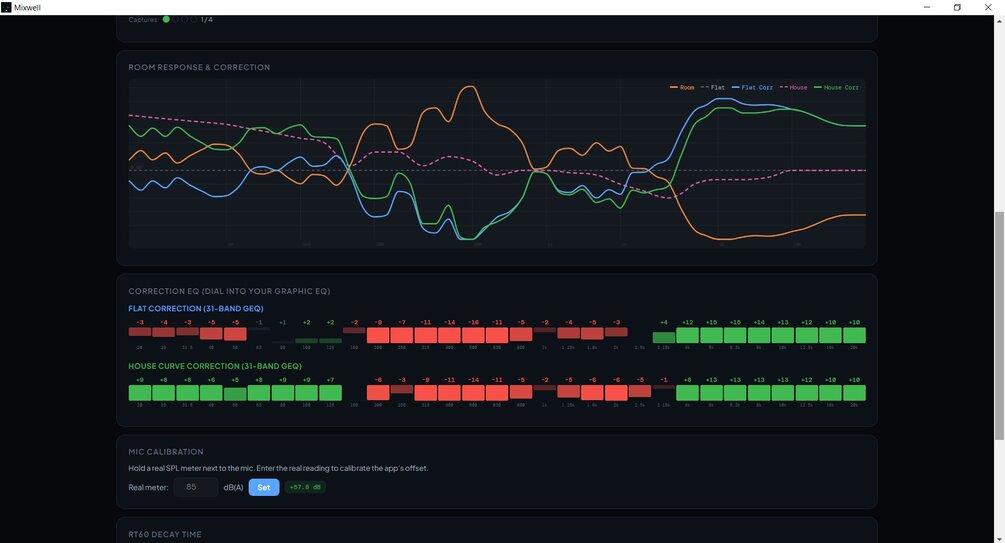Select the -16 band in Flat Correction

[x=473, y=335]
